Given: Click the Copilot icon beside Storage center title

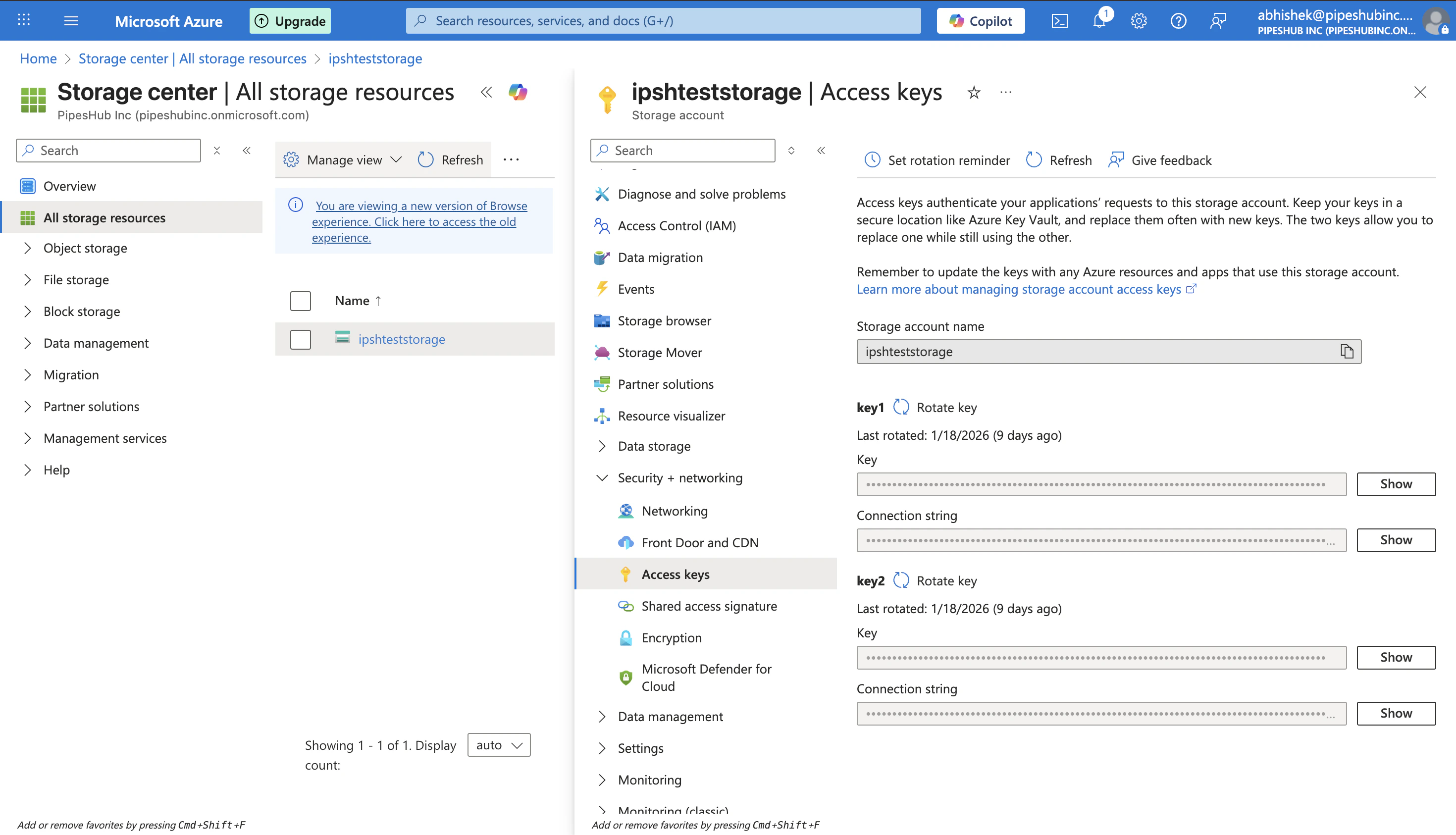Looking at the screenshot, I should pos(518,92).
